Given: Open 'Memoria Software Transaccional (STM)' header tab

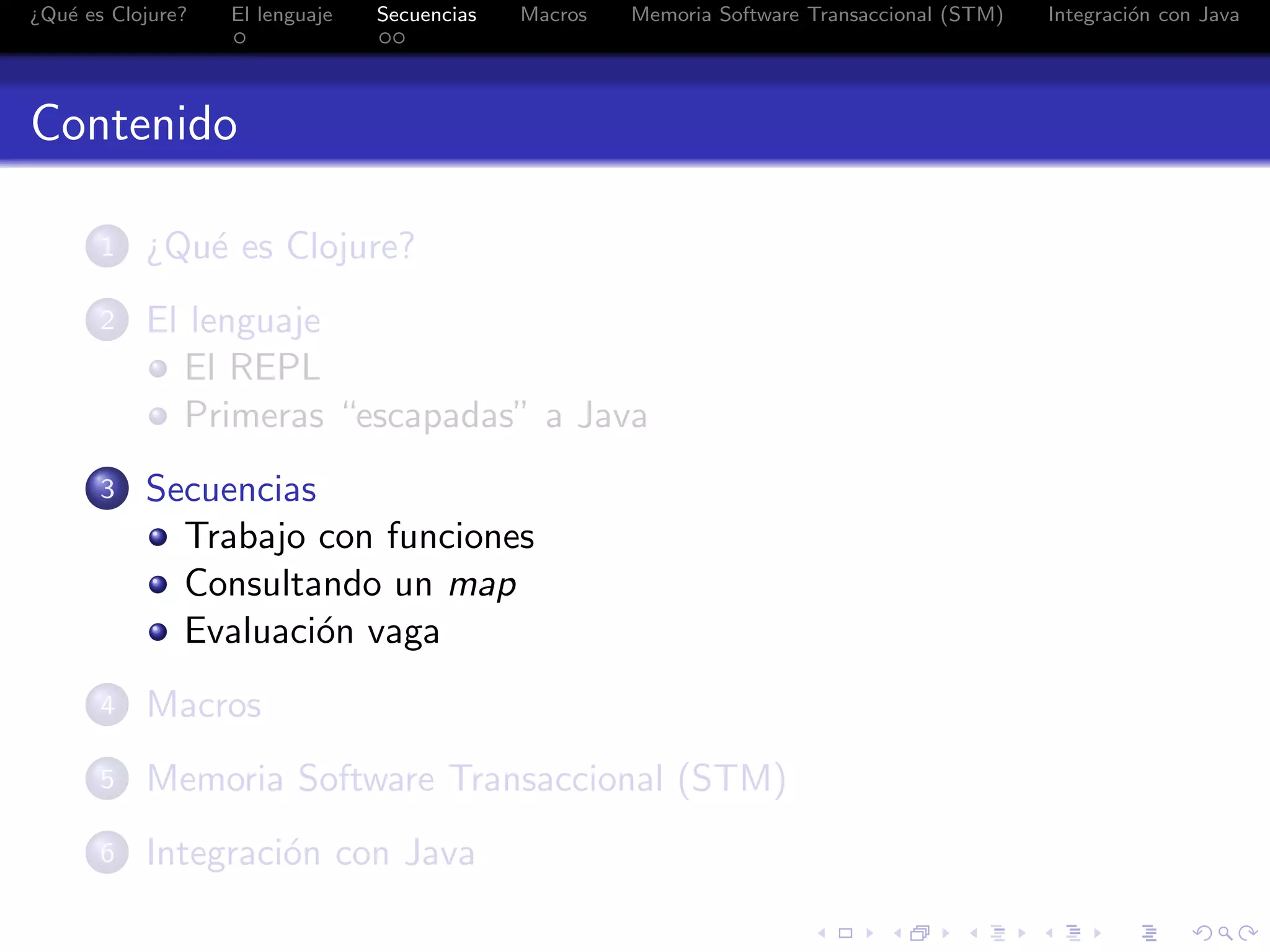Looking at the screenshot, I should [817, 14].
